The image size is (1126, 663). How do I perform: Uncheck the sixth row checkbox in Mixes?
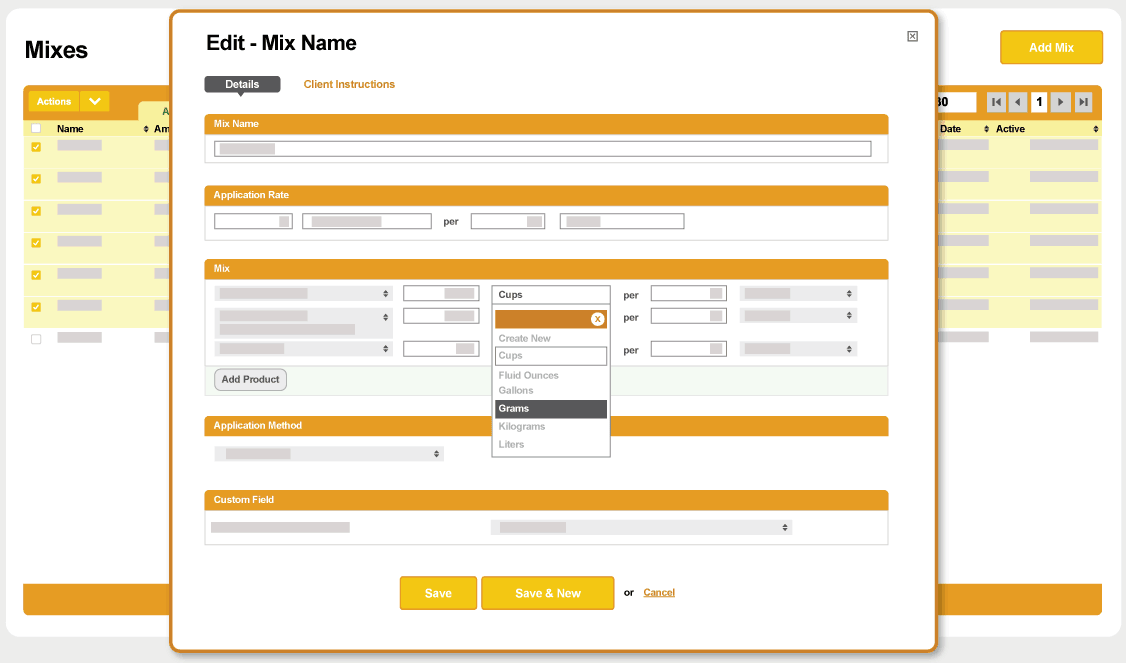[36, 307]
